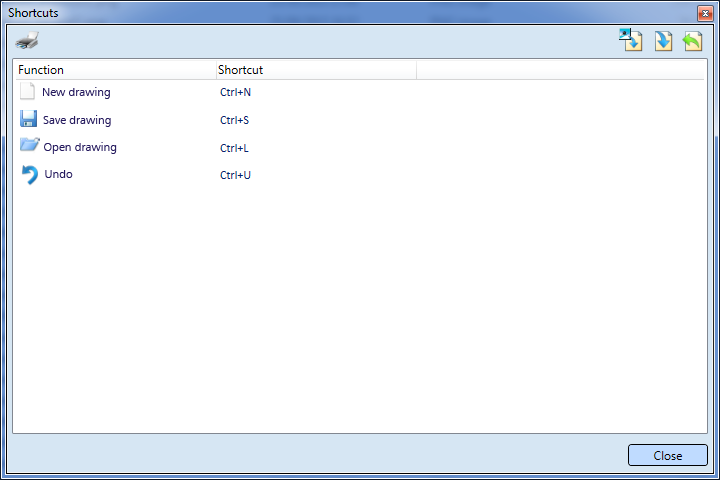Click the Ctrl+S shortcut cell
Screen dimensions: 720x480
[x=234, y=120]
